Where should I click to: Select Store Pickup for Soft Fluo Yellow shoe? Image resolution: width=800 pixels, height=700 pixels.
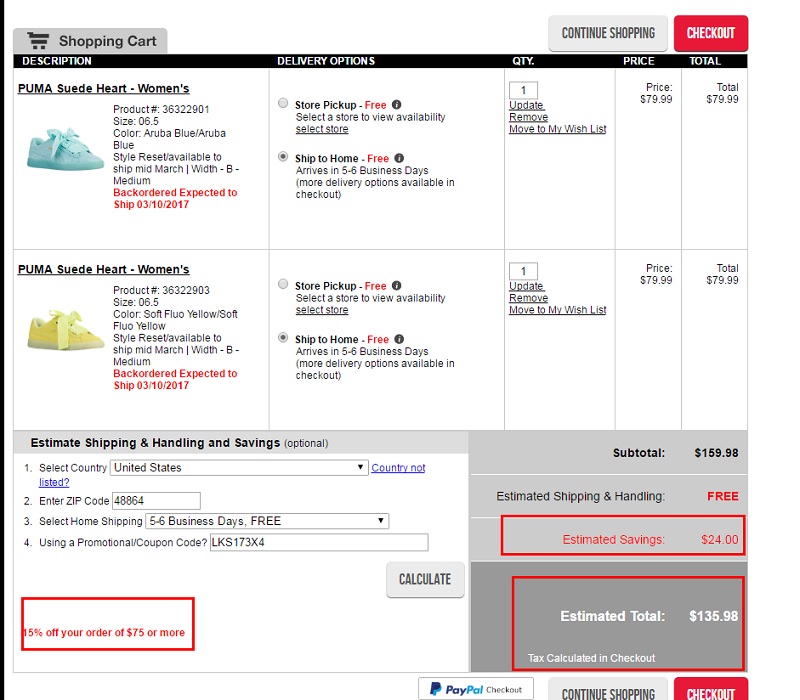283,284
